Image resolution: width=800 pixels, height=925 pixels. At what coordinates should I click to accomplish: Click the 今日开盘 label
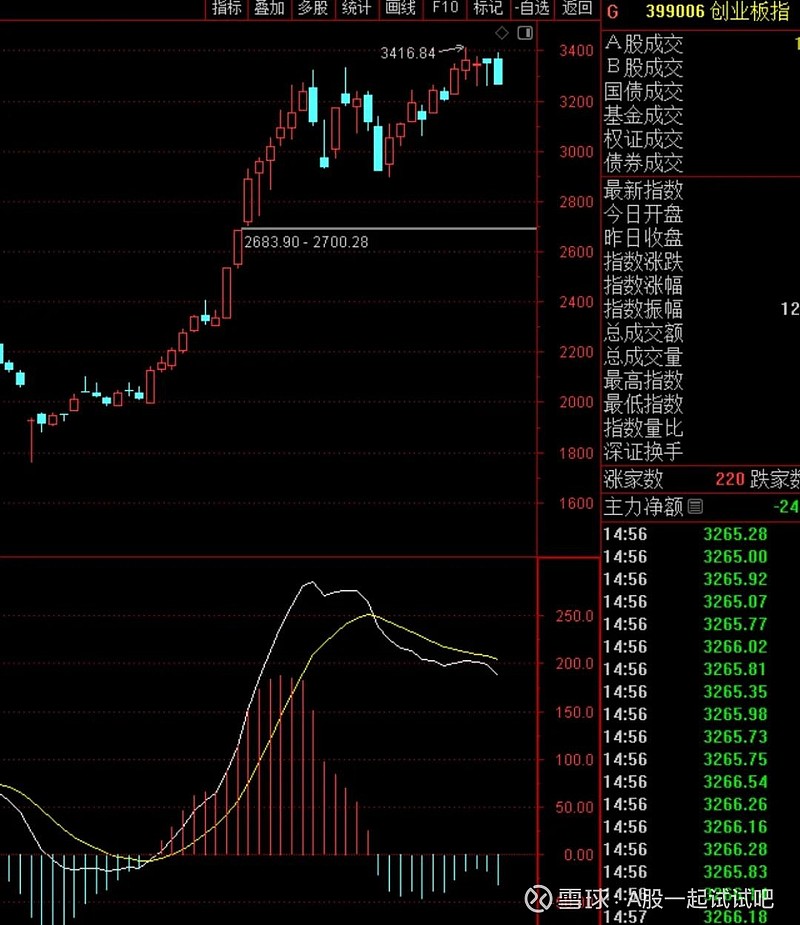[643, 214]
